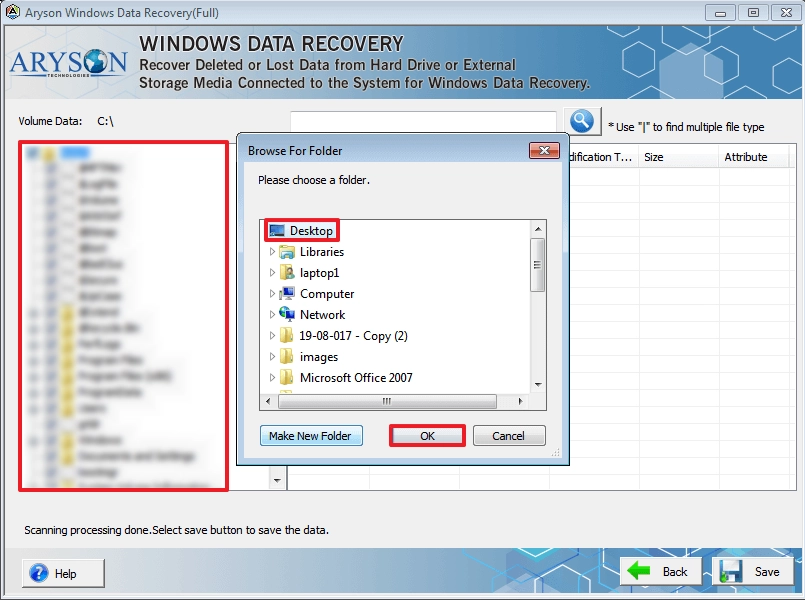The image size is (805, 602).
Task: Expand the 19-08-017 - Copy (2) folder
Action: [272, 336]
